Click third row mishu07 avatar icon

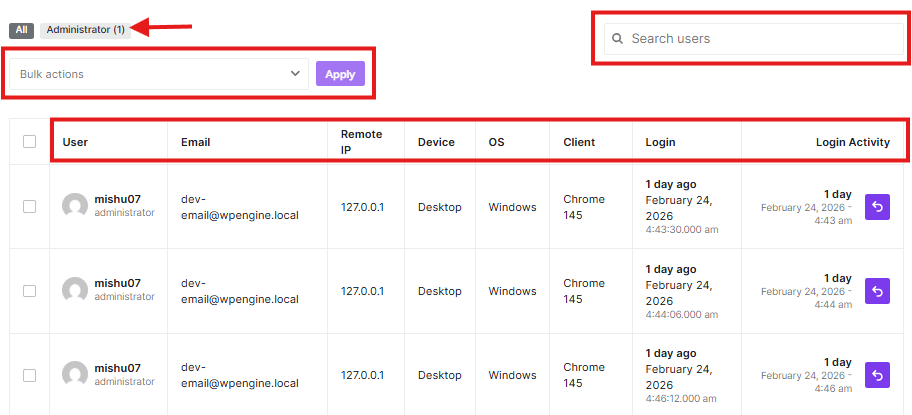click(74, 374)
